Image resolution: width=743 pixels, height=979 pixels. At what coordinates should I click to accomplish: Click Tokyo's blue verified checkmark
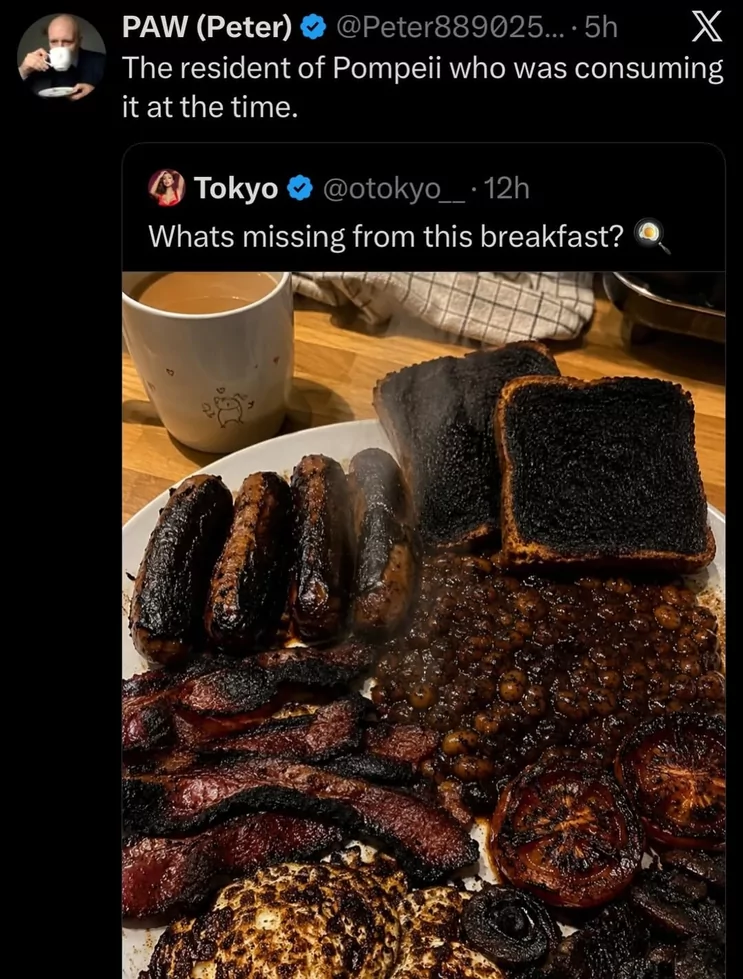[x=300, y=188]
